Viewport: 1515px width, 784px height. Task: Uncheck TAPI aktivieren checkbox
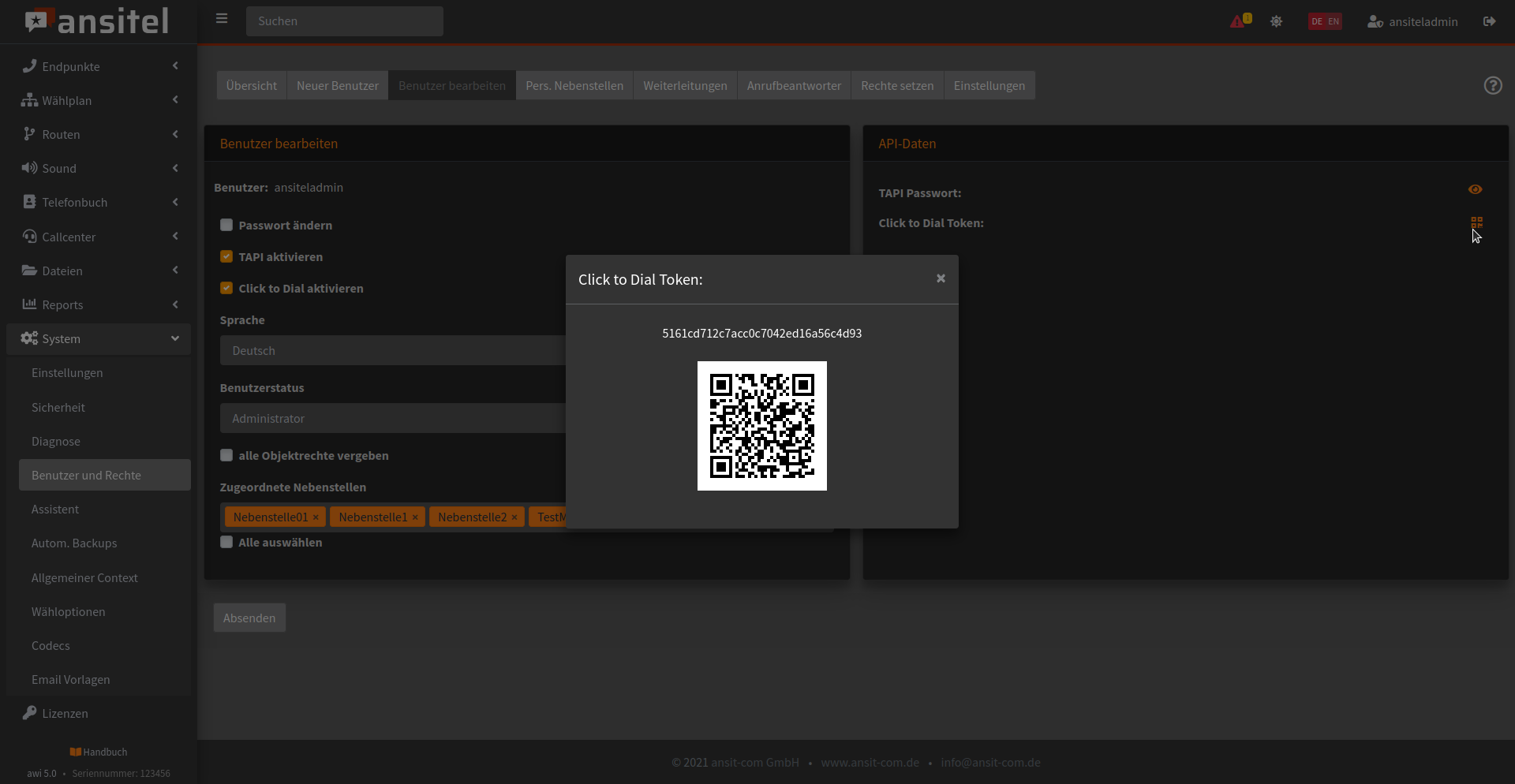tap(226, 257)
